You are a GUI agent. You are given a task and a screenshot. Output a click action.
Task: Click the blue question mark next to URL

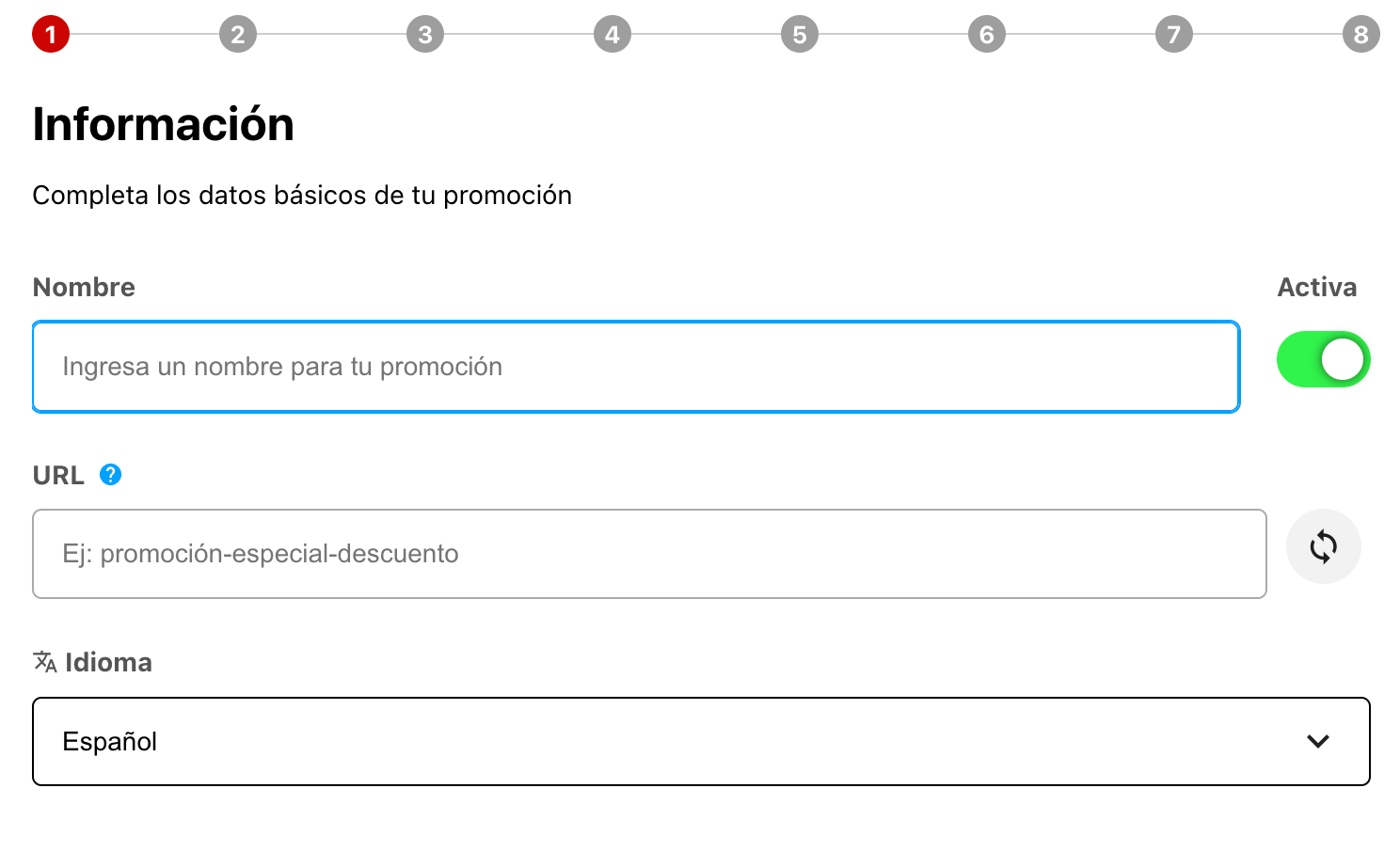pyautogui.click(x=111, y=475)
